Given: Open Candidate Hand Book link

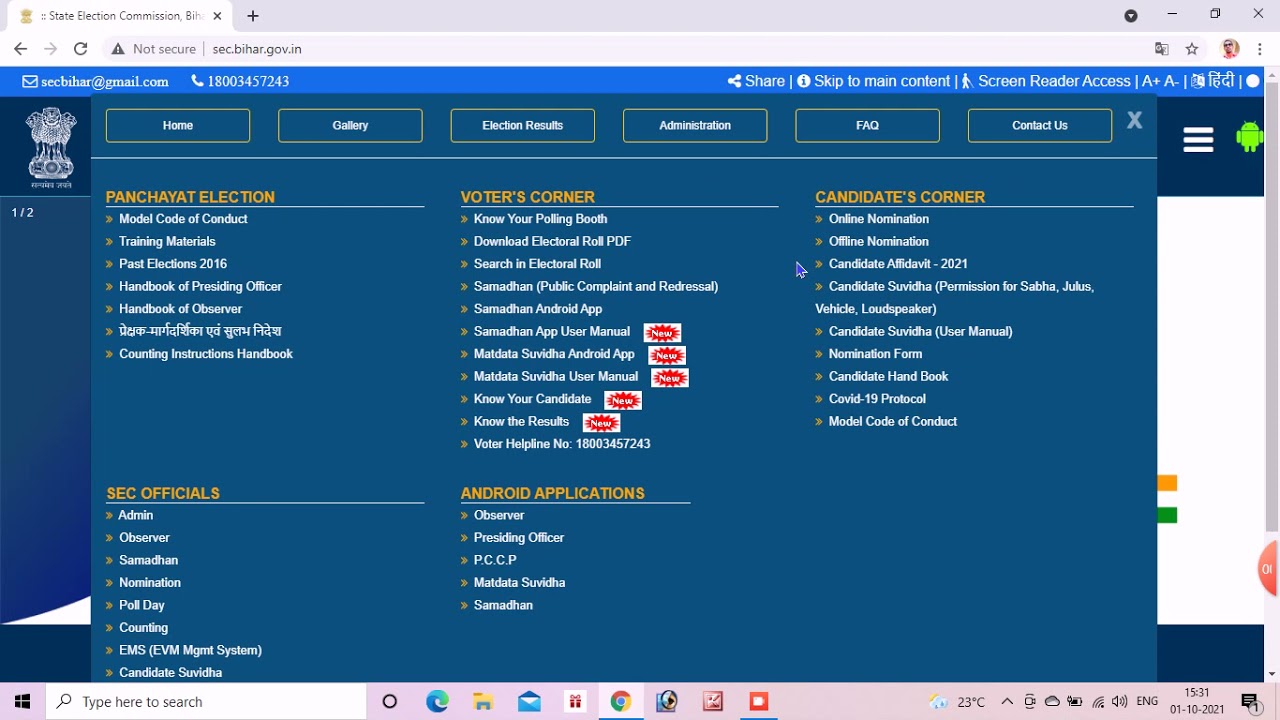Looking at the screenshot, I should 888,376.
